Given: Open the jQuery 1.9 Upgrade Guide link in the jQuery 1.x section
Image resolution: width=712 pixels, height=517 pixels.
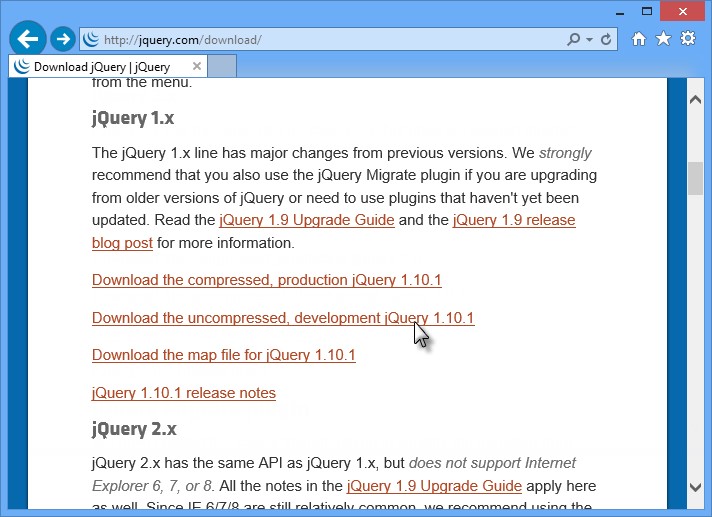Looking at the screenshot, I should coord(306,220).
